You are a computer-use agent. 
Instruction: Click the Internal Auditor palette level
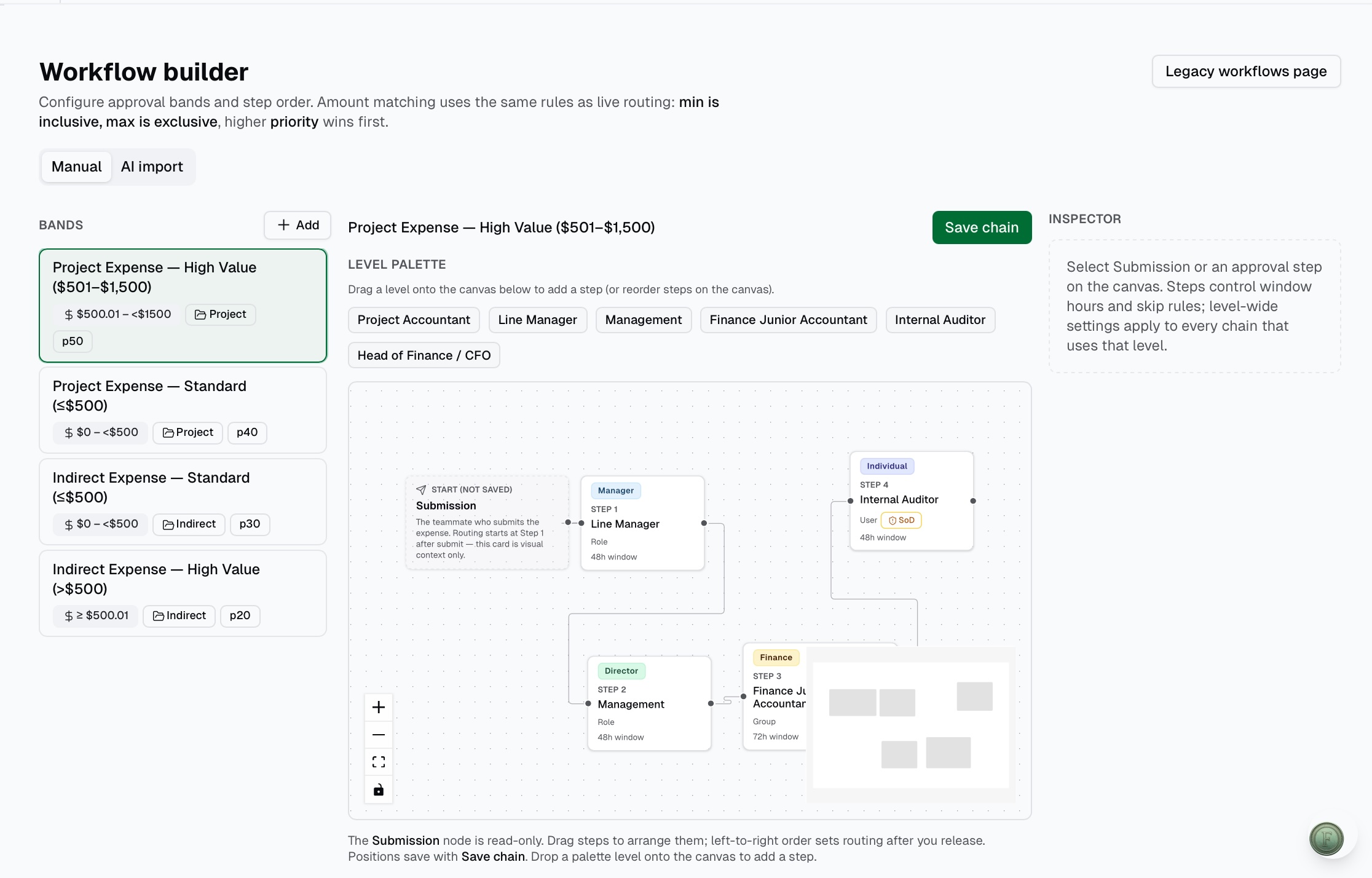(940, 320)
